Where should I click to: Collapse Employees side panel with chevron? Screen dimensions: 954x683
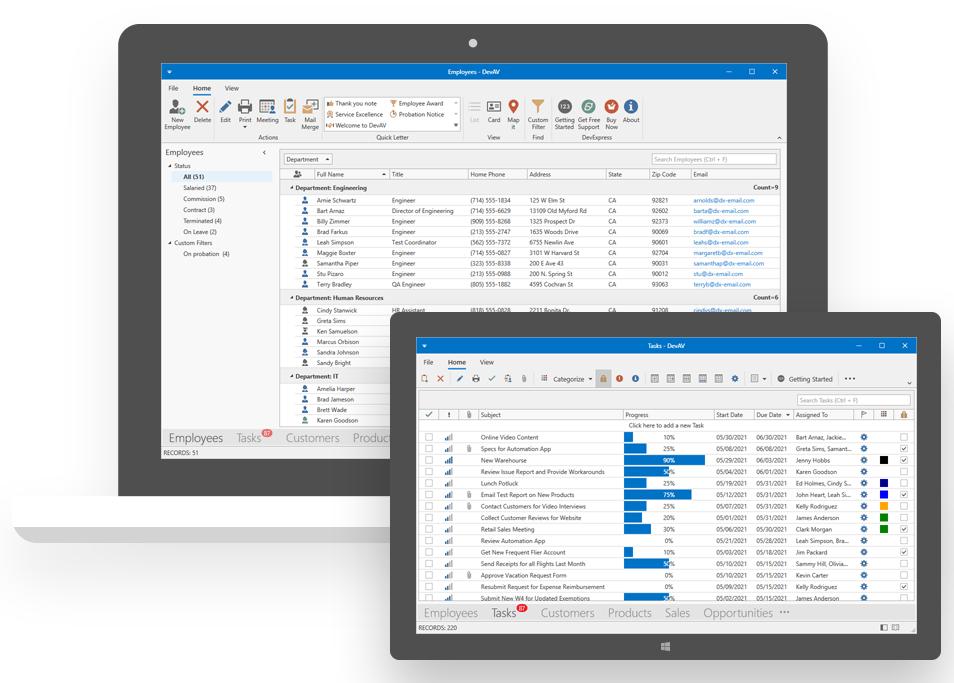pos(264,153)
